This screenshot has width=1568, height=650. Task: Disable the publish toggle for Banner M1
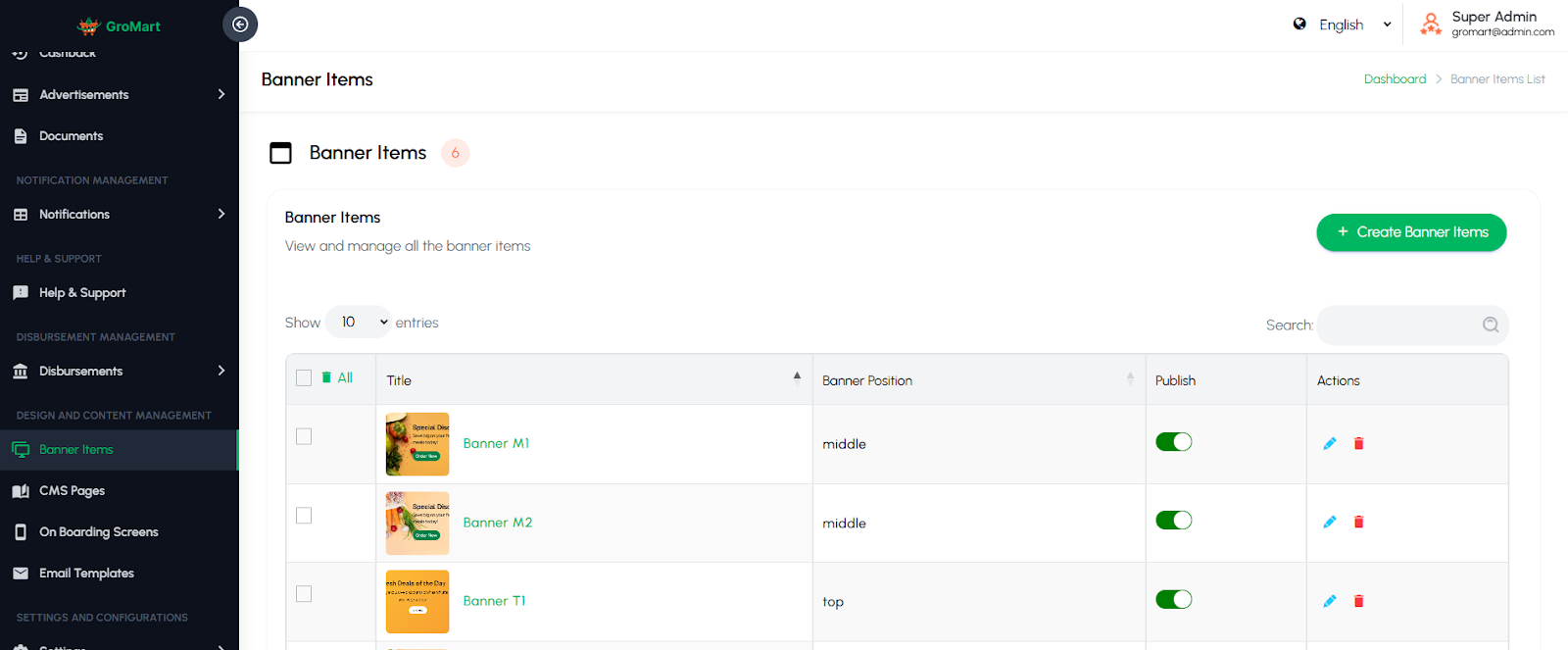pos(1173,442)
